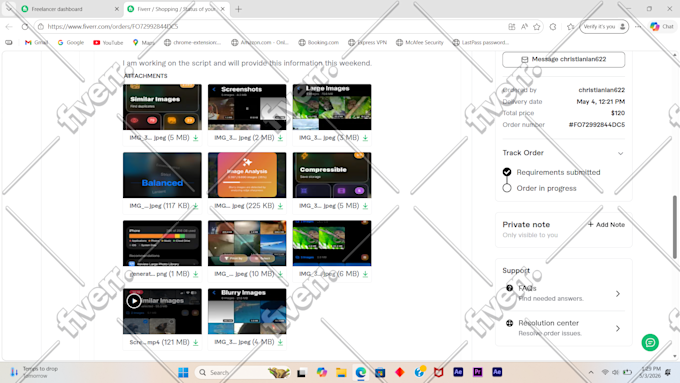This screenshot has height=383, width=680.
Task: Refresh the Fiverr order page
Action: 25,26
